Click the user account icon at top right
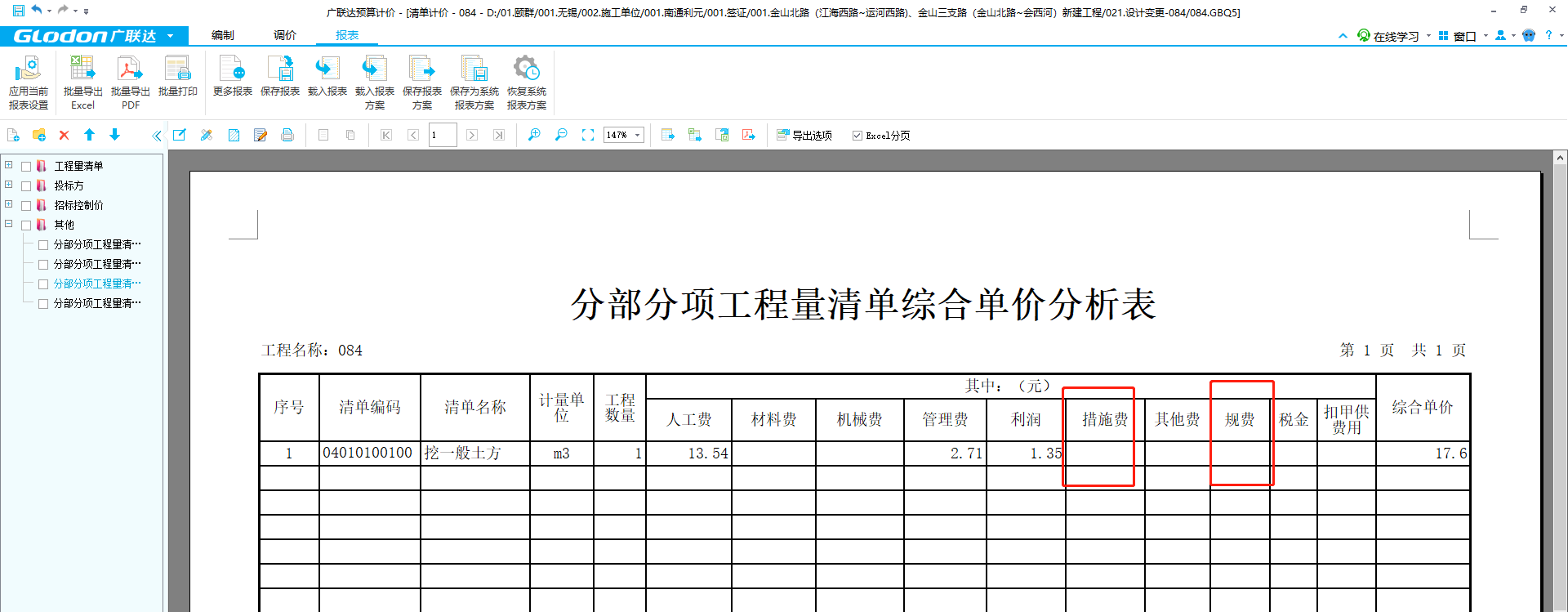This screenshot has height=612, width=1568. coord(1500,35)
